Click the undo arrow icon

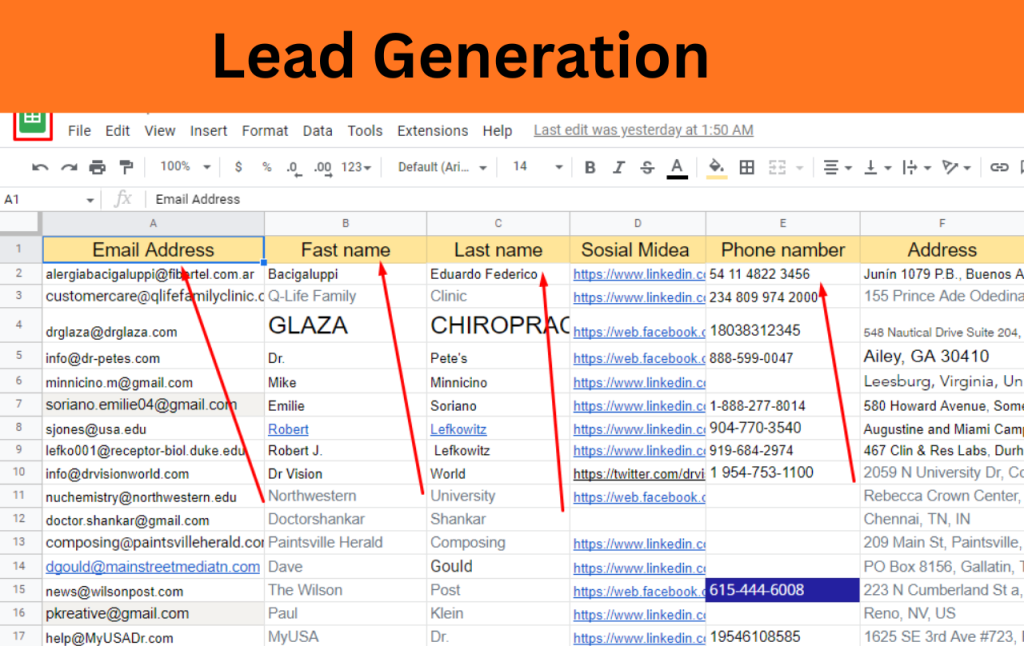tap(40, 167)
